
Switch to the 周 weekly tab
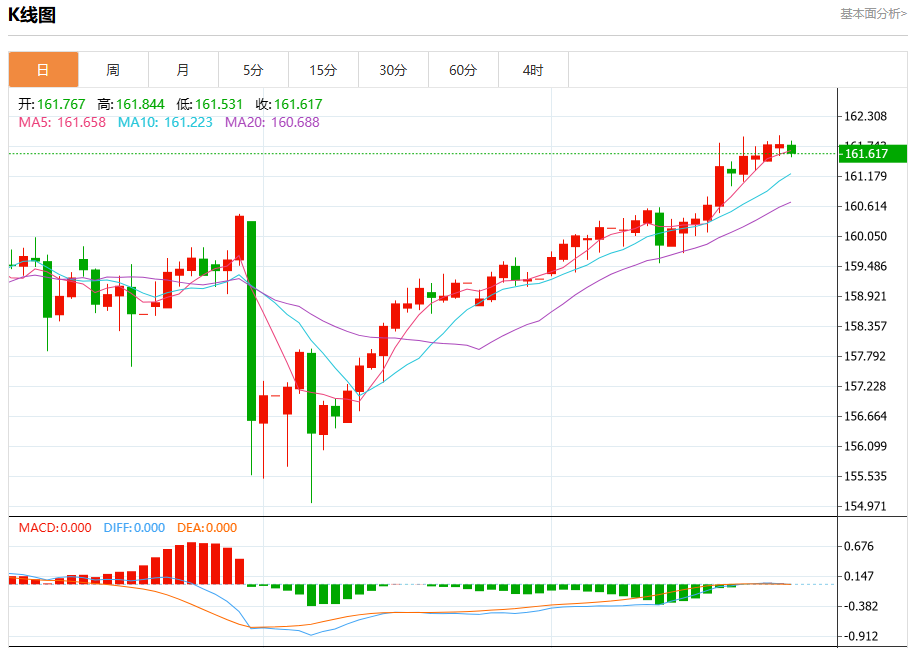[x=113, y=70]
